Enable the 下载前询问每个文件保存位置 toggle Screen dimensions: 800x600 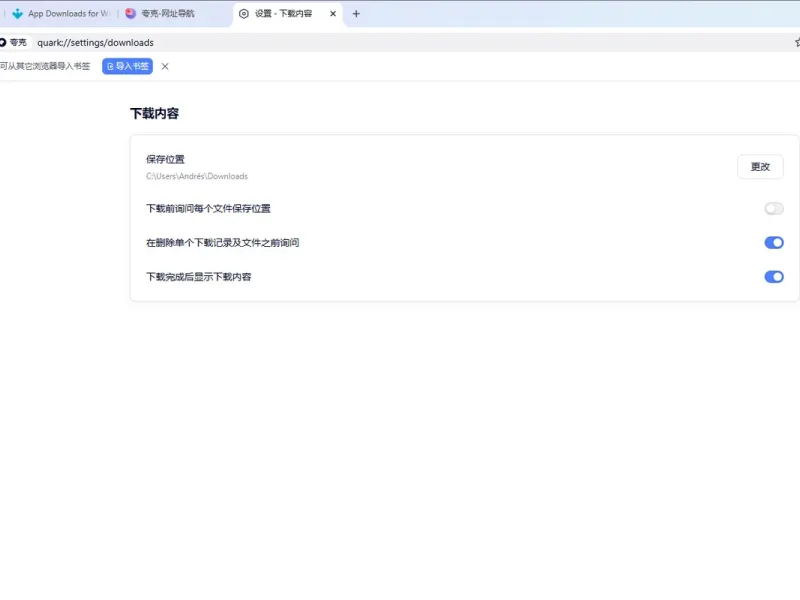coord(774,209)
